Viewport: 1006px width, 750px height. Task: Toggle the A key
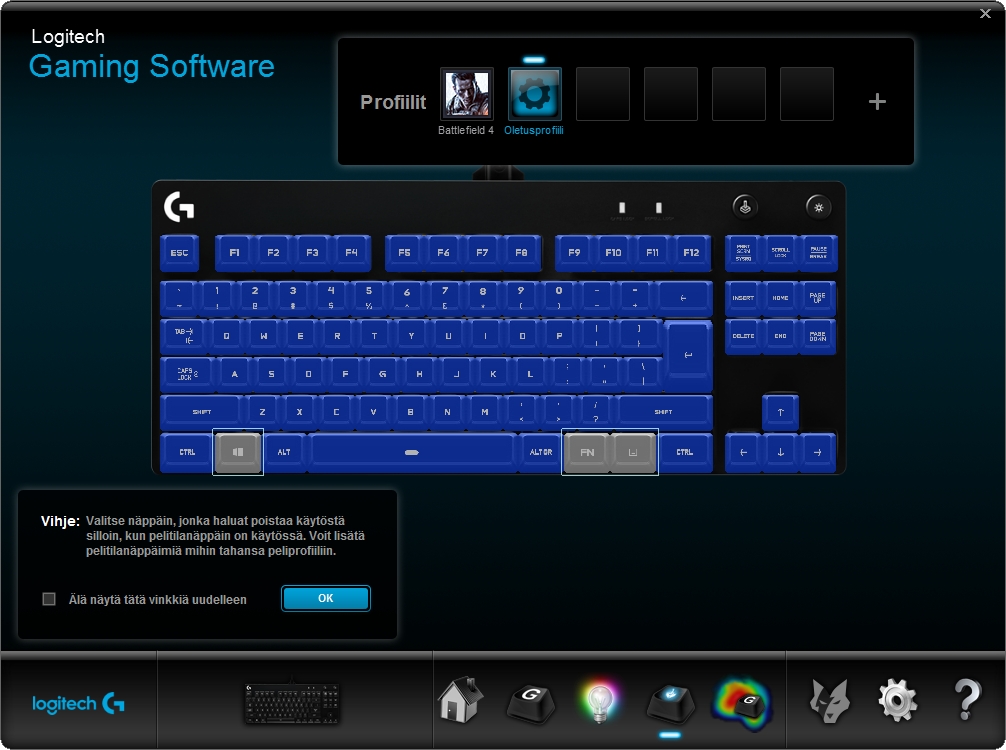coord(235,374)
